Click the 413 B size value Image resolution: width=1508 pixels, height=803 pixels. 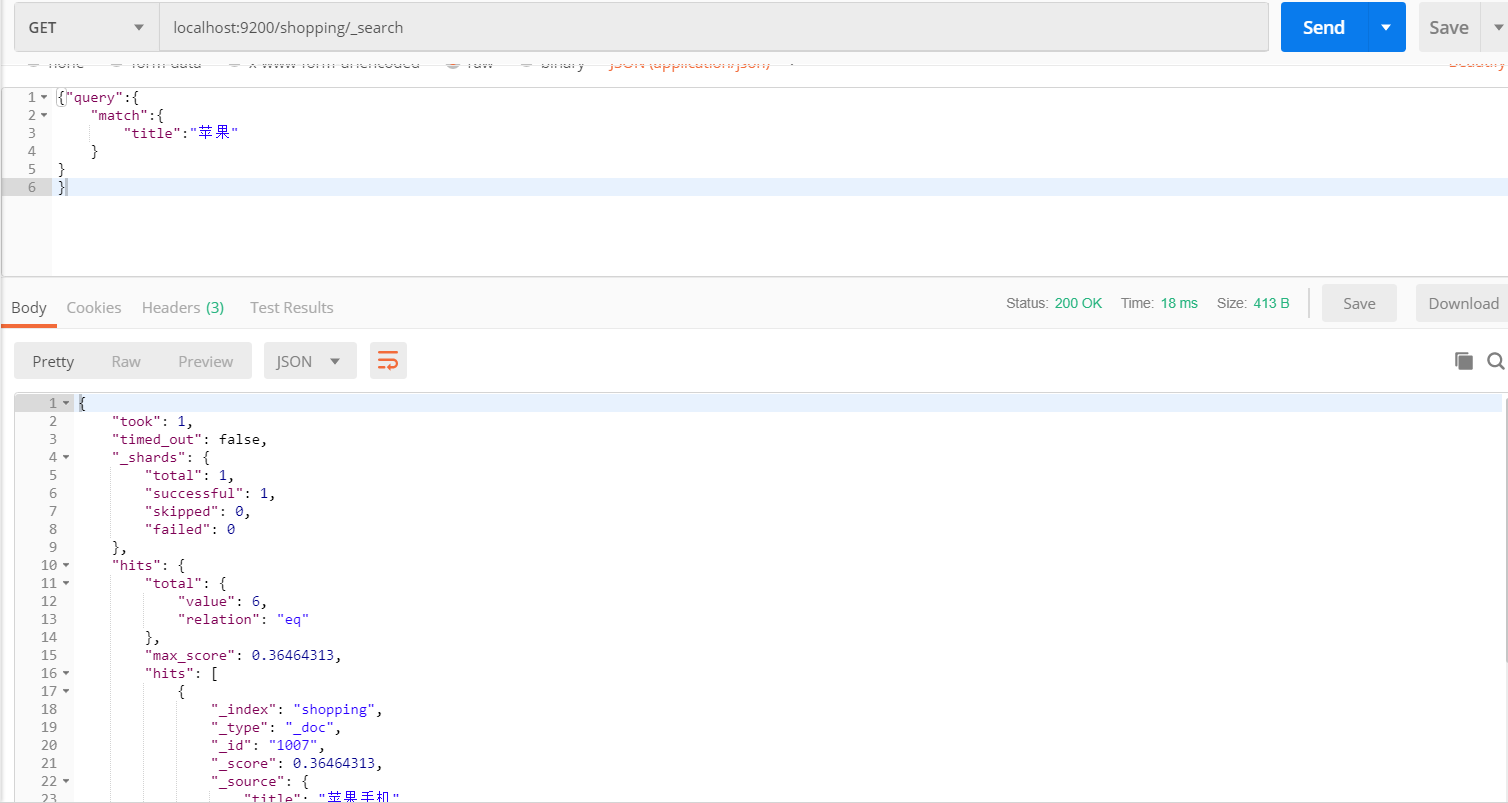[x=1271, y=303]
